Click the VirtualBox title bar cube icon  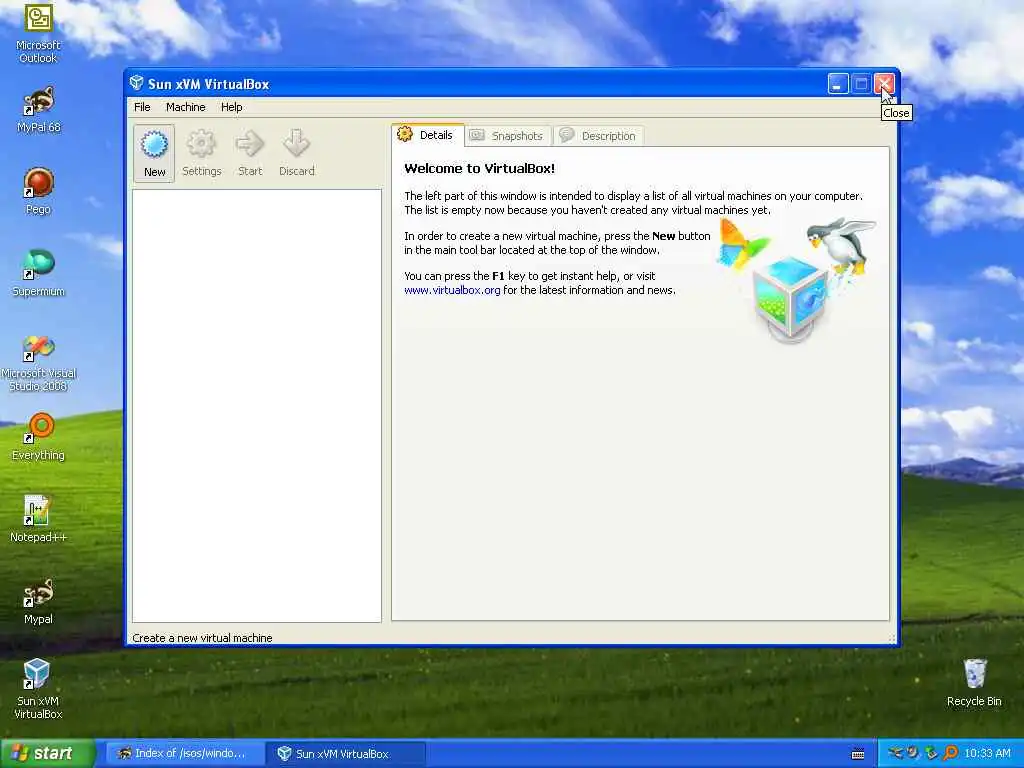[x=136, y=83]
